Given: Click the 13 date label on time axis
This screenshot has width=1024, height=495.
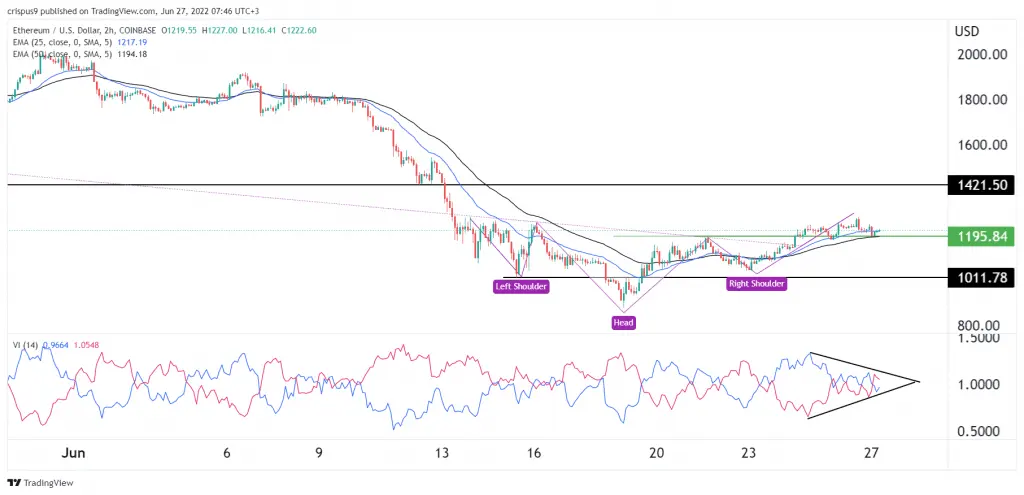Looking at the screenshot, I should point(443,453).
